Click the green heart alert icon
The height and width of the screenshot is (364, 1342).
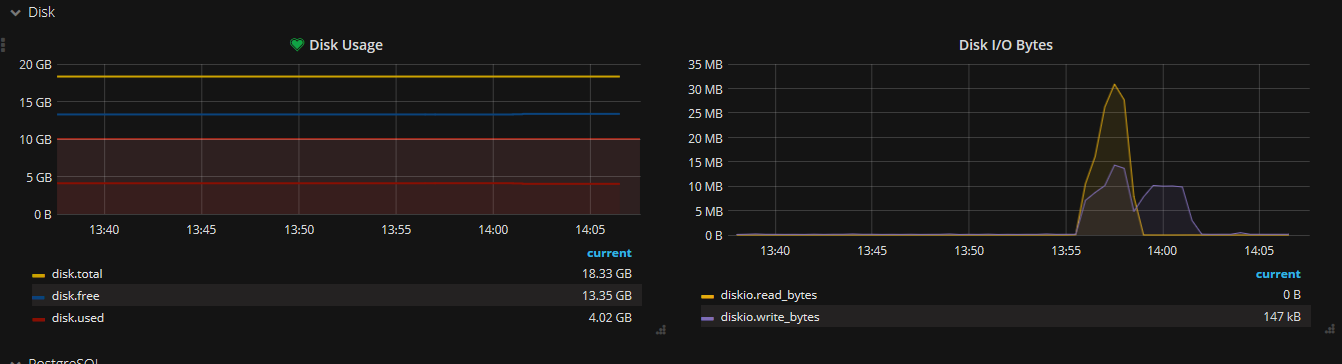point(297,45)
